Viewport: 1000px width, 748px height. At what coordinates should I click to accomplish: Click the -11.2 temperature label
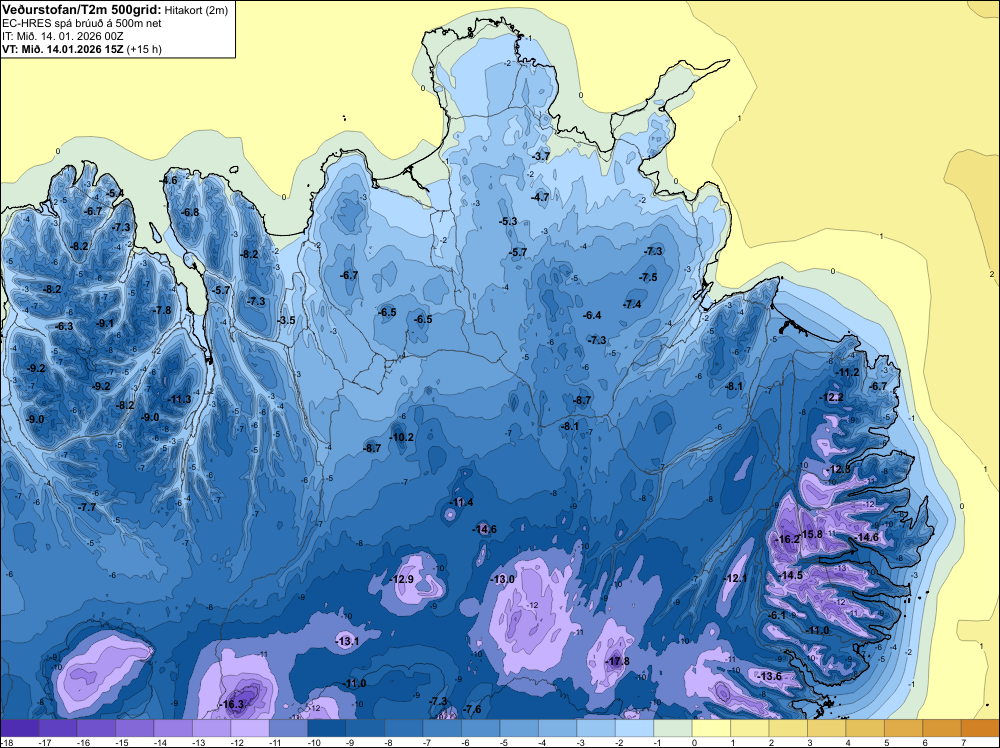tap(847, 372)
